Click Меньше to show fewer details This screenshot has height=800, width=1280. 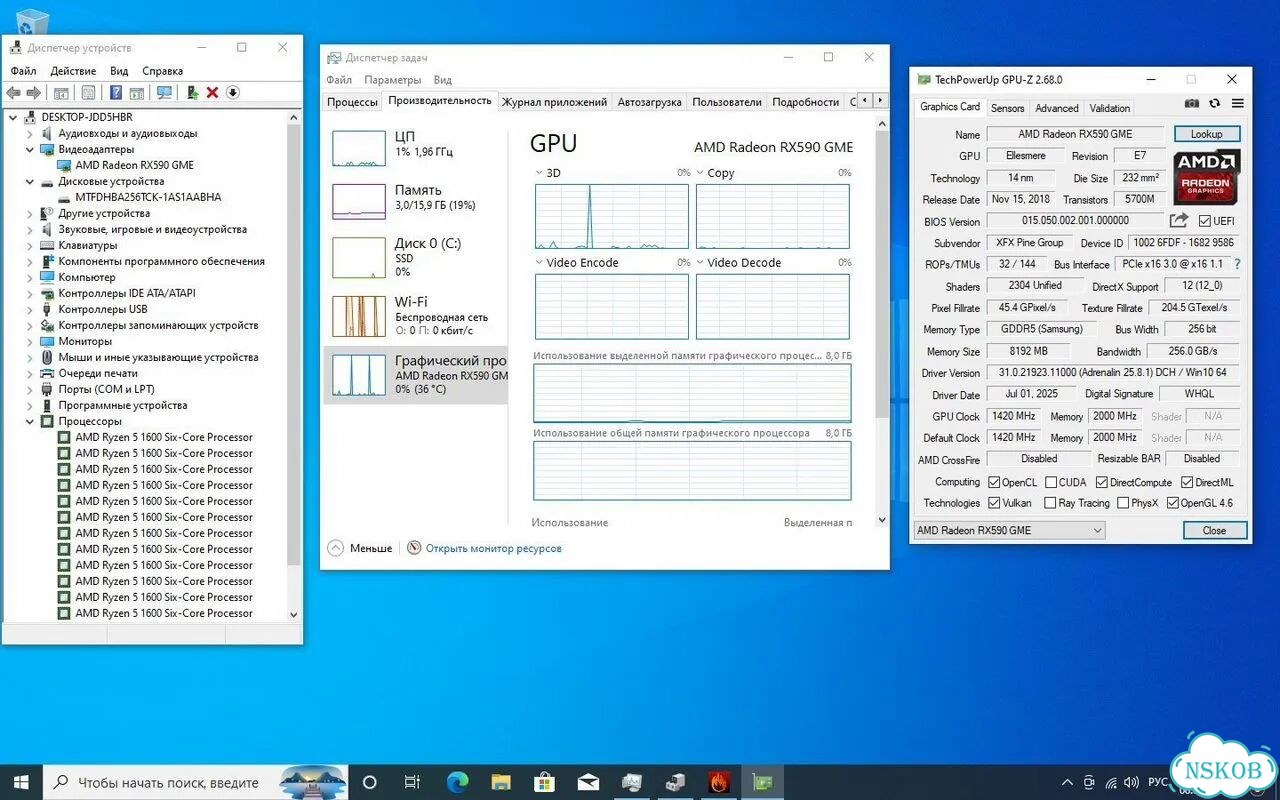pyautogui.click(x=361, y=548)
